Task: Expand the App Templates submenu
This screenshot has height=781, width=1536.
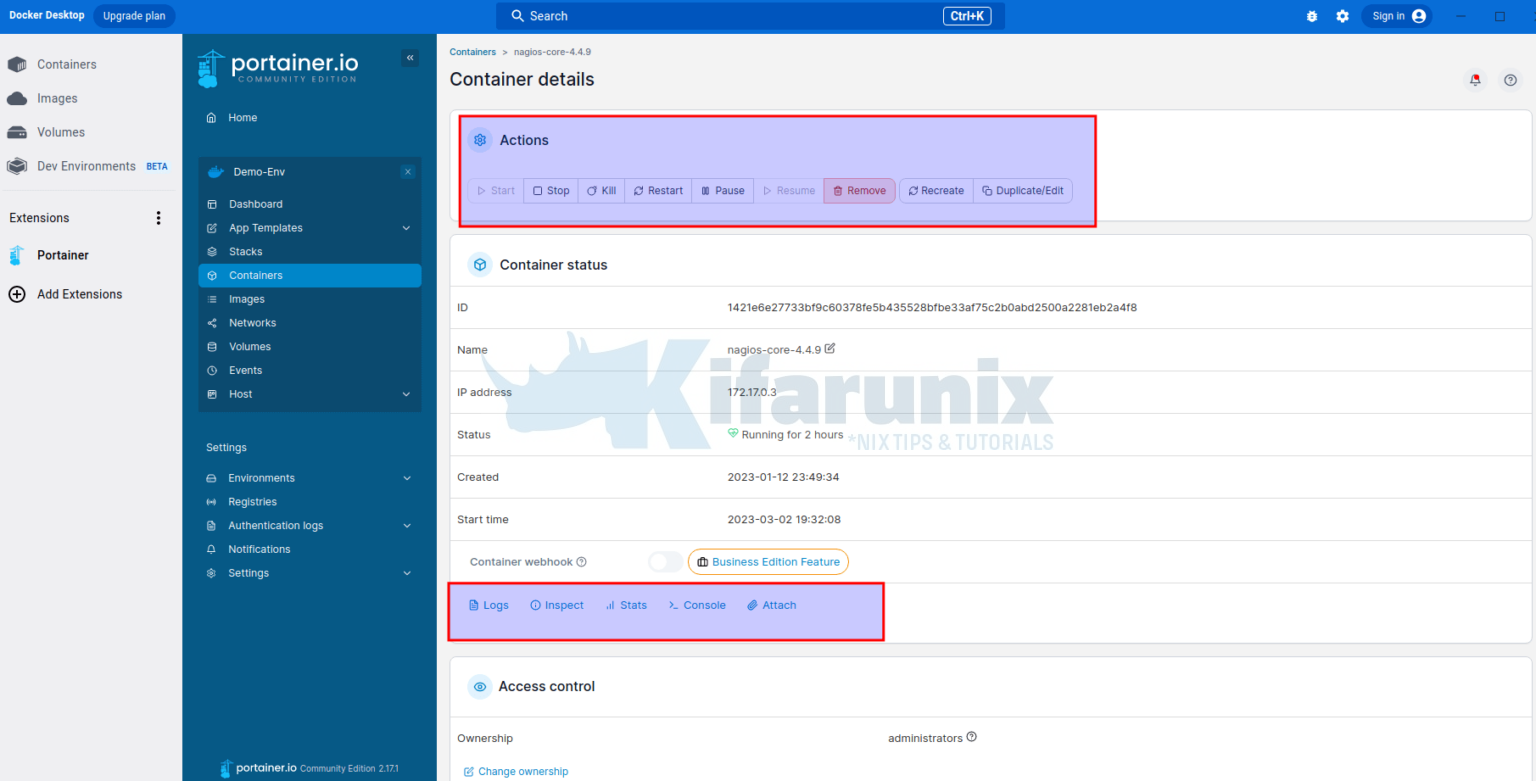Action: [x=406, y=228]
